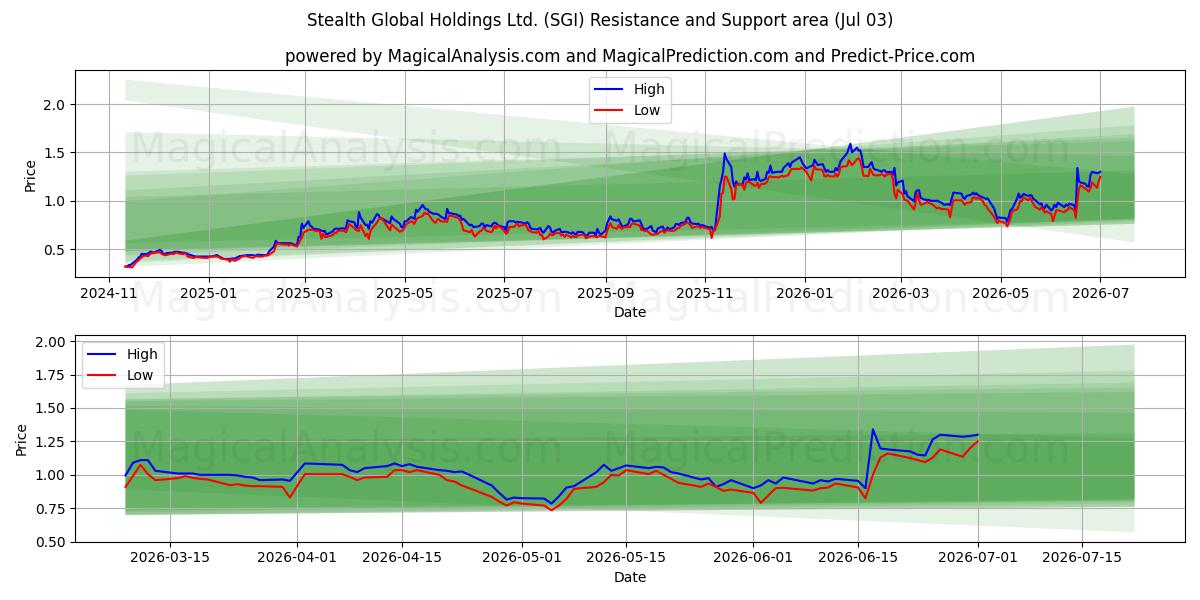Viewport: 1200px width, 600px height.
Task: Click the '0.5' price tick on top chart
Action: tap(54, 250)
